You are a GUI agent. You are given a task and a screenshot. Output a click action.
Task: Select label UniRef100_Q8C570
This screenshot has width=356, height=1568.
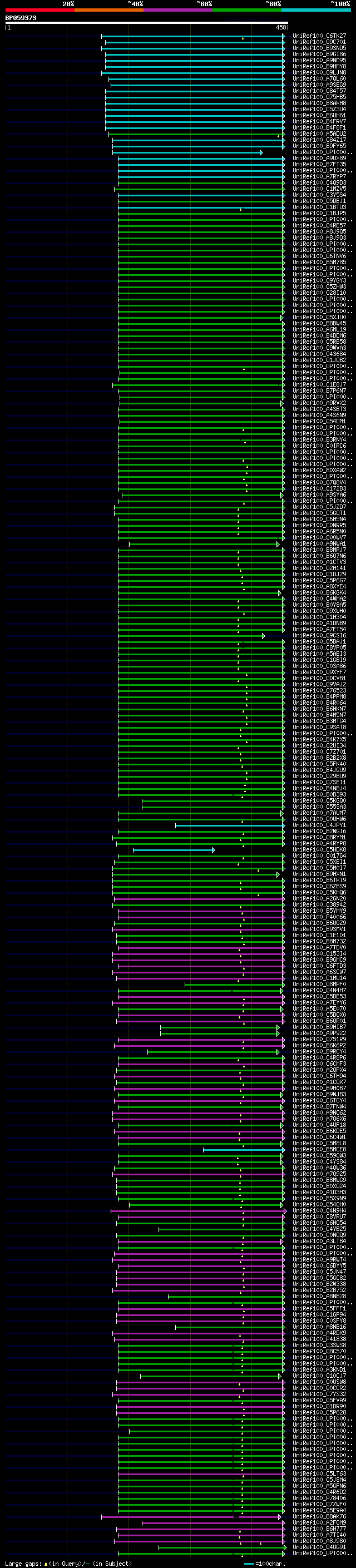[x=319, y=1351]
